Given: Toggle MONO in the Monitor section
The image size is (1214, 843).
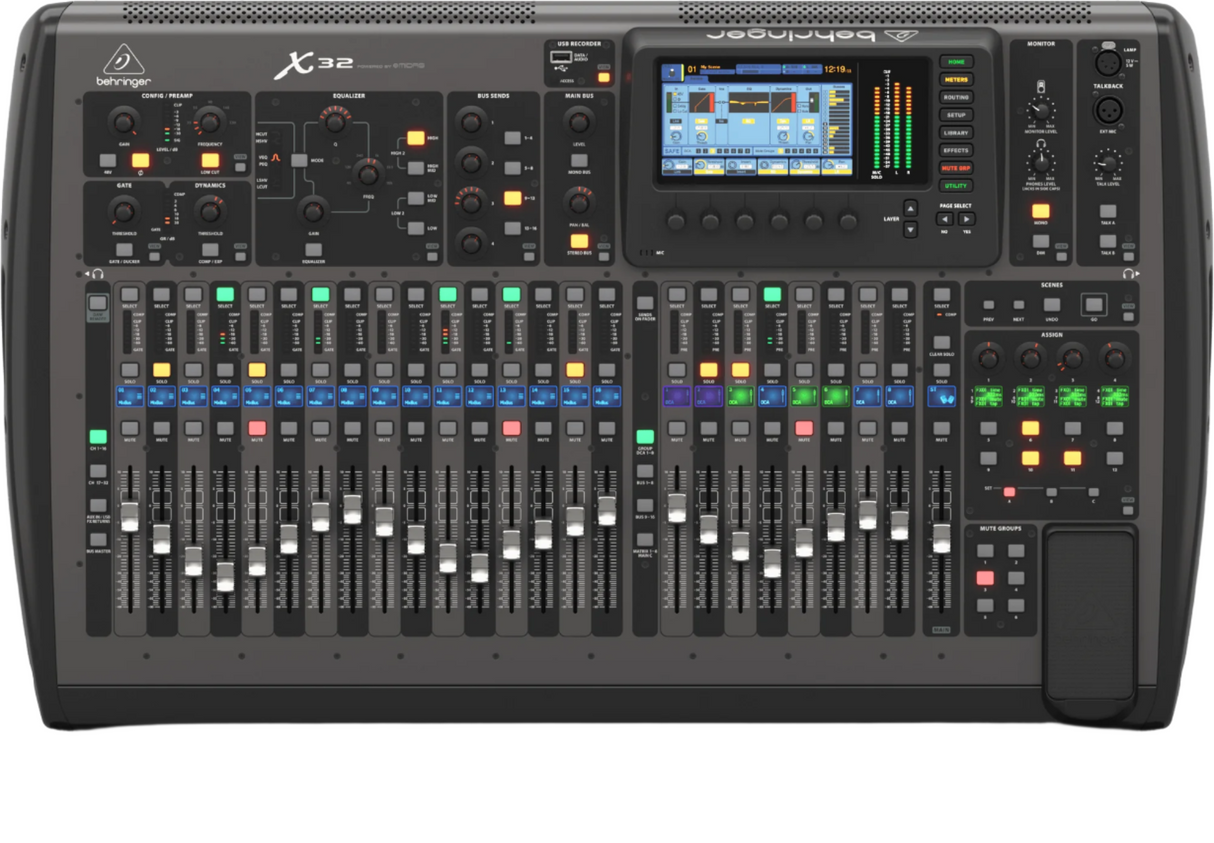Looking at the screenshot, I should (x=1041, y=213).
